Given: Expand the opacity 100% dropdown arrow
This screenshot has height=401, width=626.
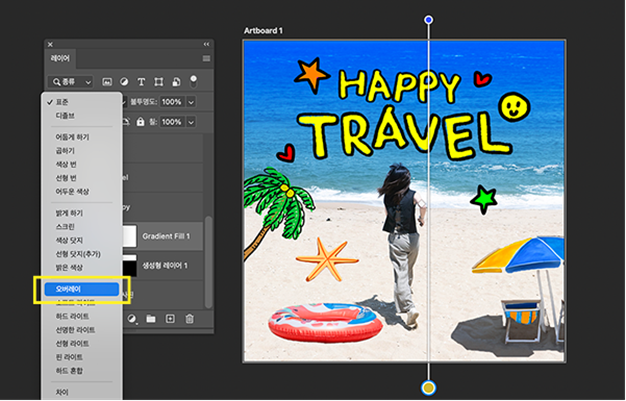Looking at the screenshot, I should [190, 102].
